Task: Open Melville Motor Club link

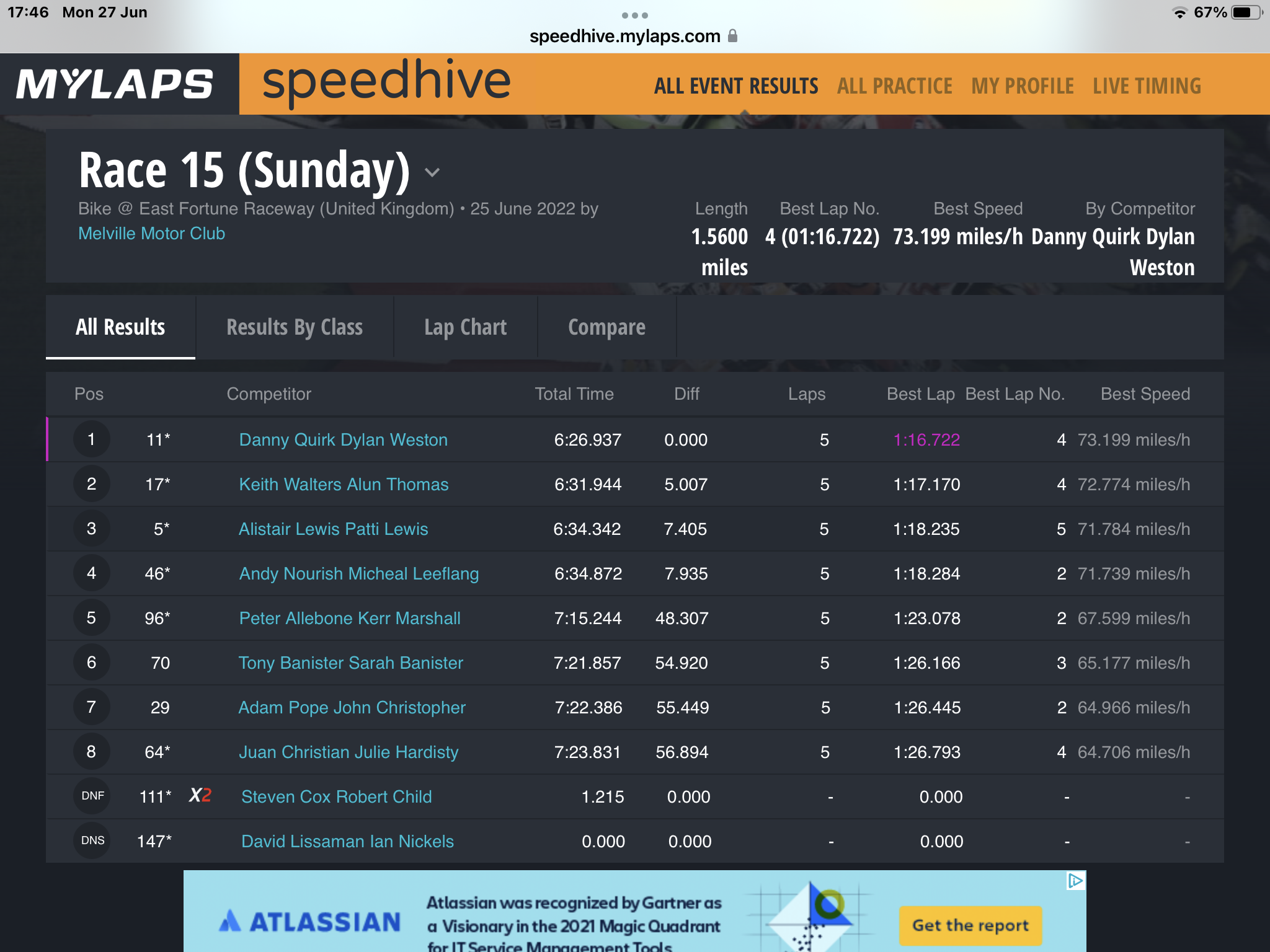Action: pos(151,234)
